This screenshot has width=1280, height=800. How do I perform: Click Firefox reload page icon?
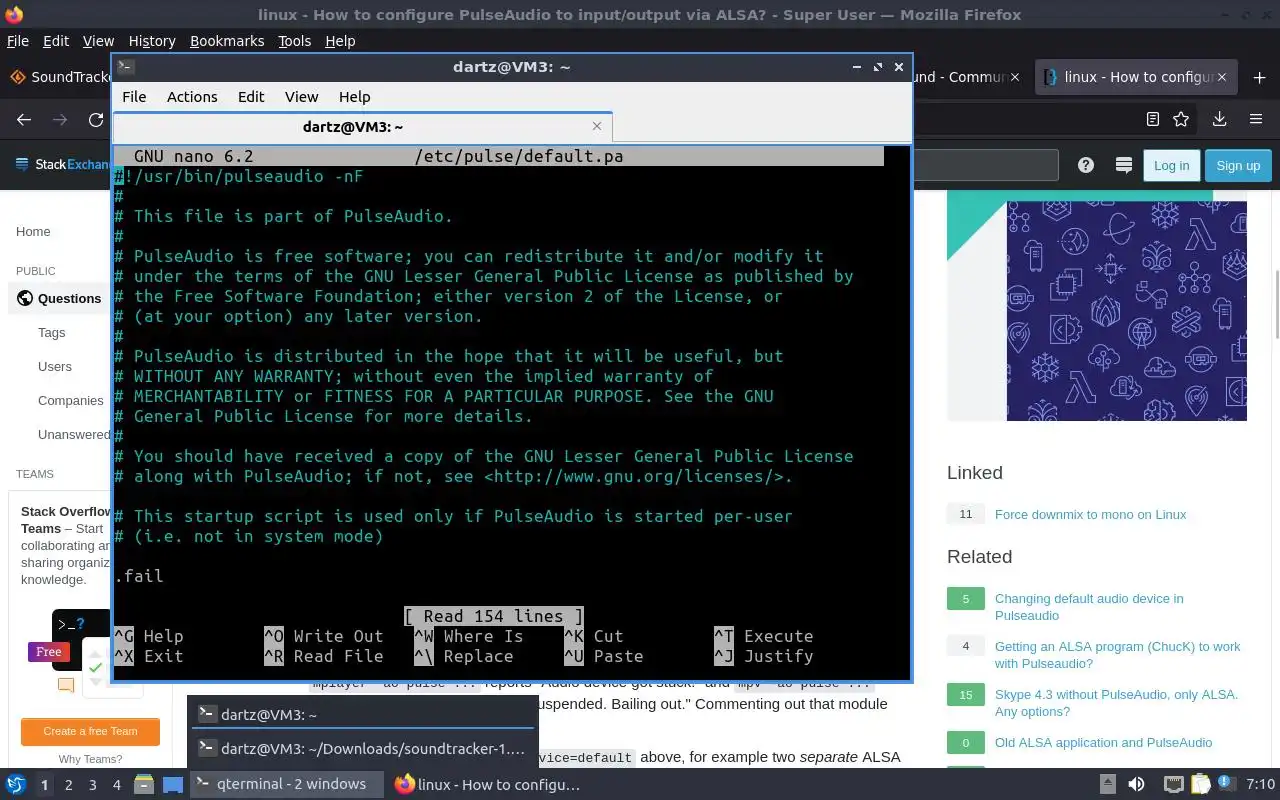coord(96,119)
